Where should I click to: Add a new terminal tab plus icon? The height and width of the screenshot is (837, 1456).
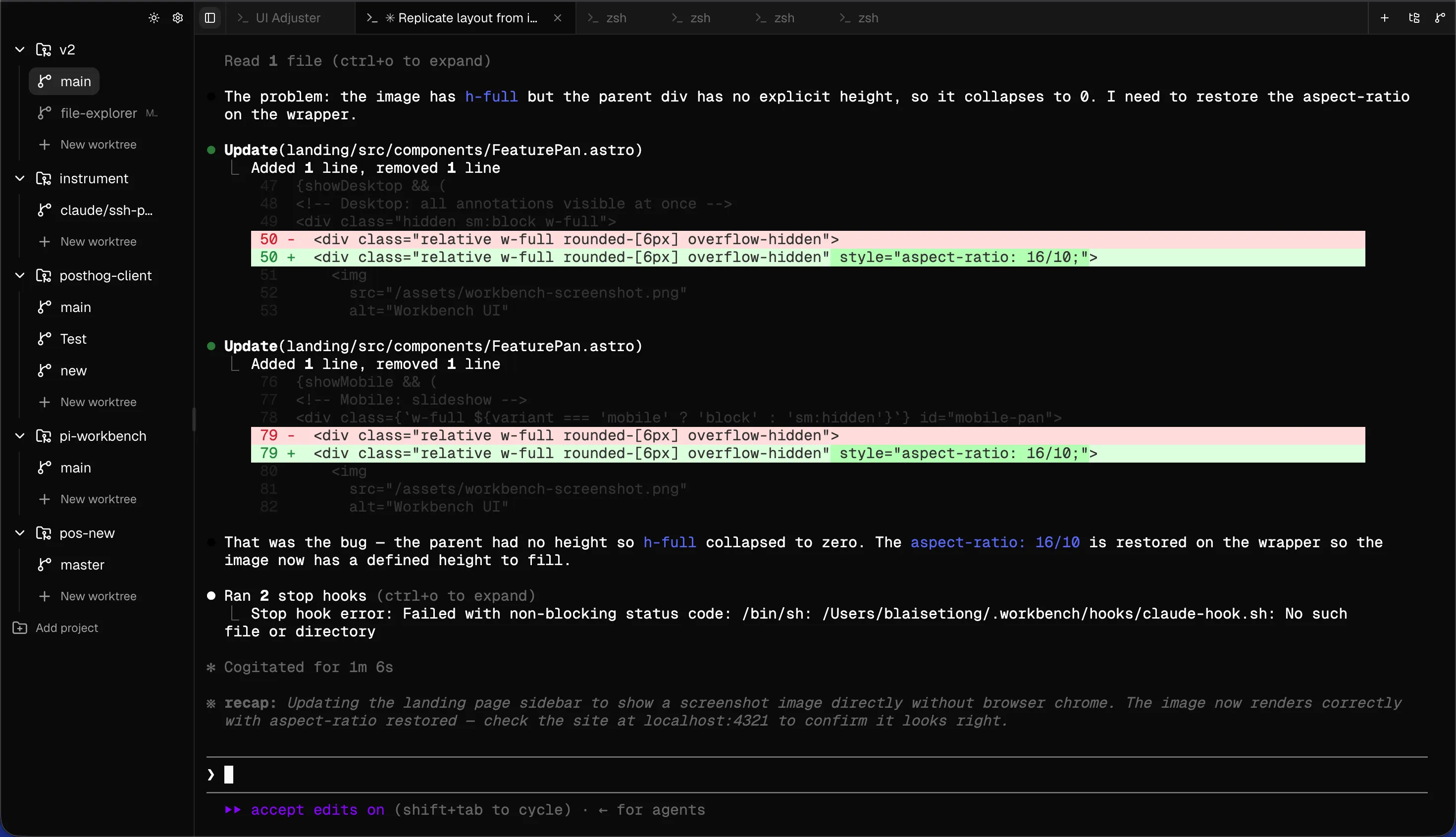pyautogui.click(x=1385, y=18)
